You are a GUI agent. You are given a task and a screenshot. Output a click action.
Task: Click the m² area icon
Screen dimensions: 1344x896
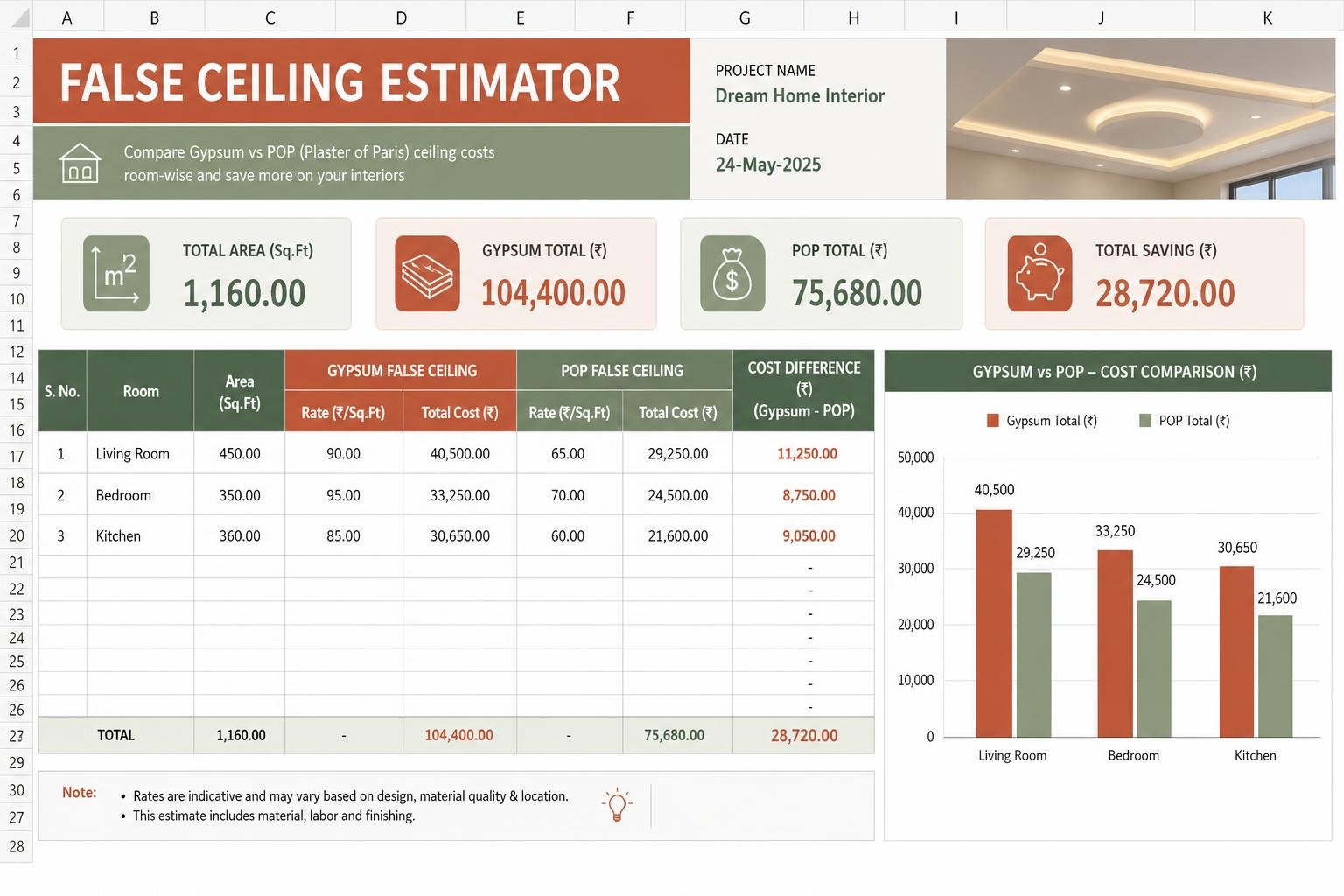pos(116,274)
